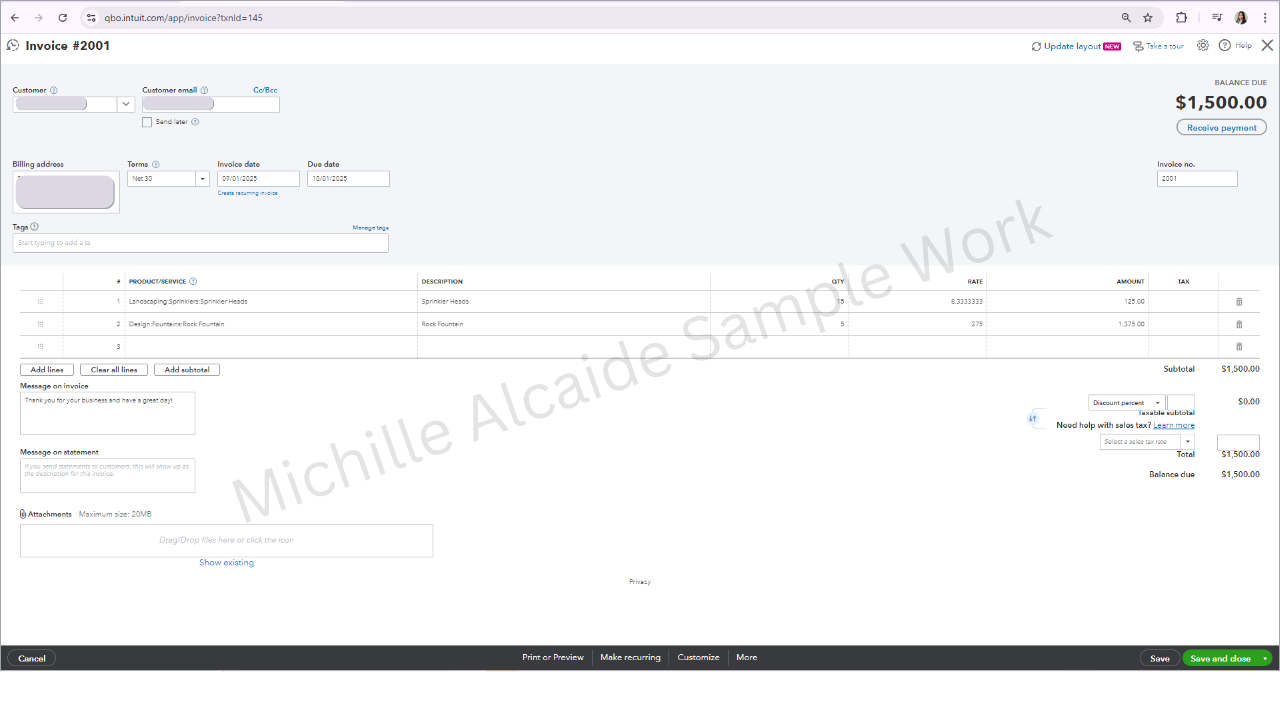Open the Discount percent dropdown
Viewport: 1280px width, 720px height.
pyautogui.click(x=1127, y=403)
